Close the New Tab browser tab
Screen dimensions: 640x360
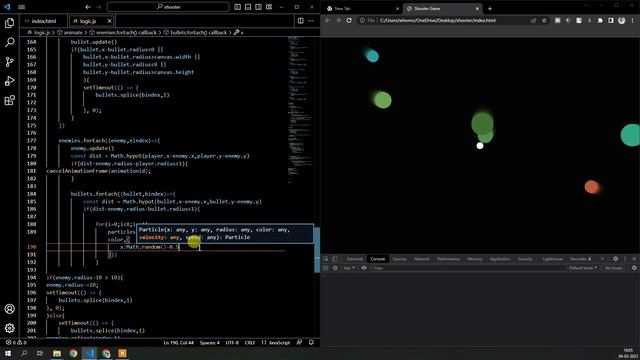pyautogui.click(x=398, y=9)
